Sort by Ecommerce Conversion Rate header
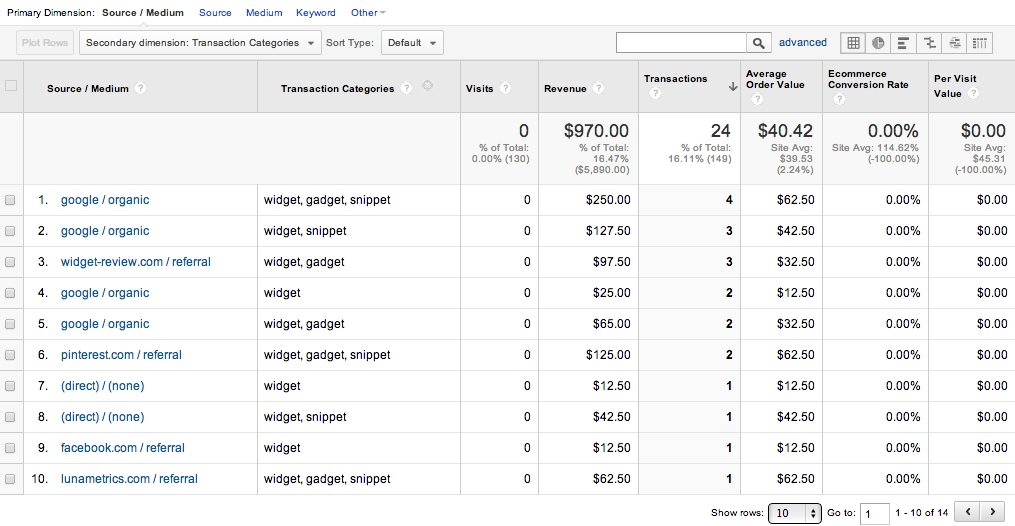The width and height of the screenshot is (1015, 526). pyautogui.click(x=868, y=79)
